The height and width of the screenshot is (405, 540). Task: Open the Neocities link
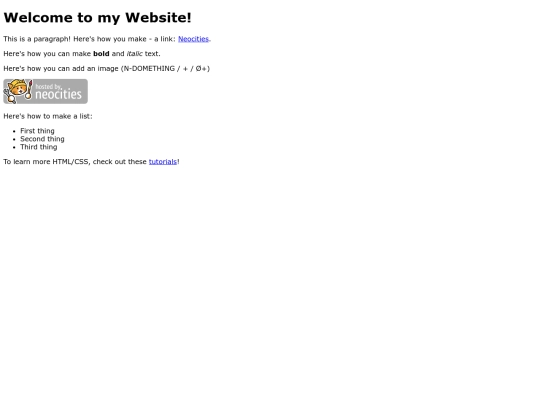(x=193, y=39)
